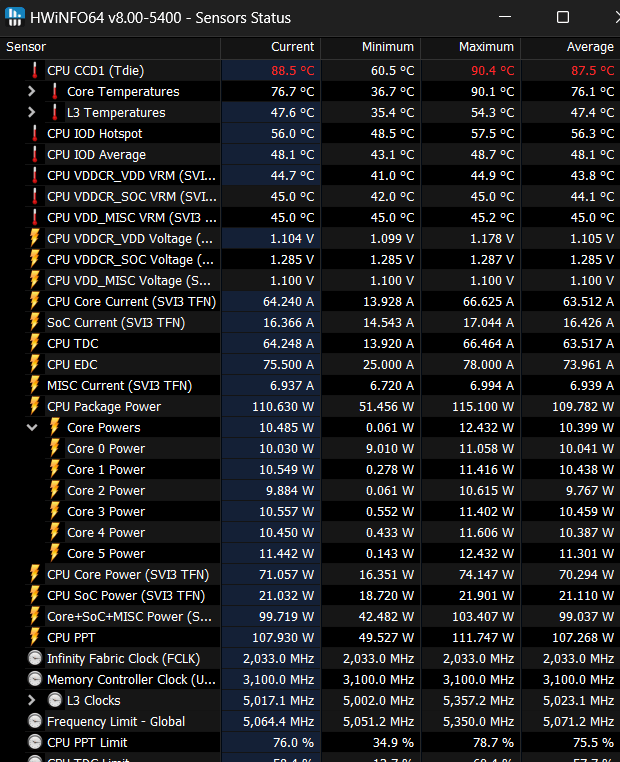Click lightning icon beside Core Powers
The width and height of the screenshot is (620, 762).
coord(55,427)
